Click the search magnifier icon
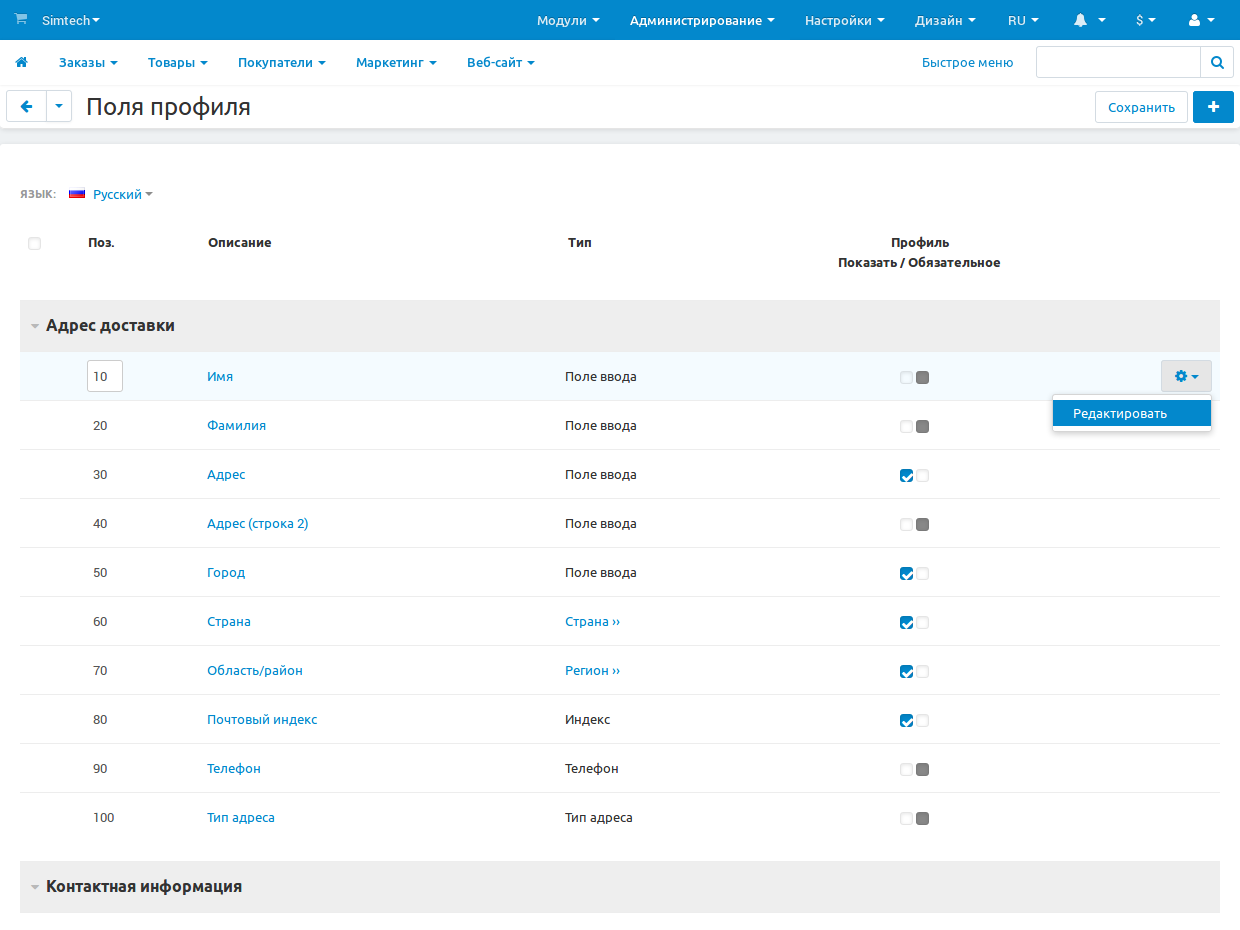This screenshot has width=1240, height=930. pyautogui.click(x=1217, y=62)
